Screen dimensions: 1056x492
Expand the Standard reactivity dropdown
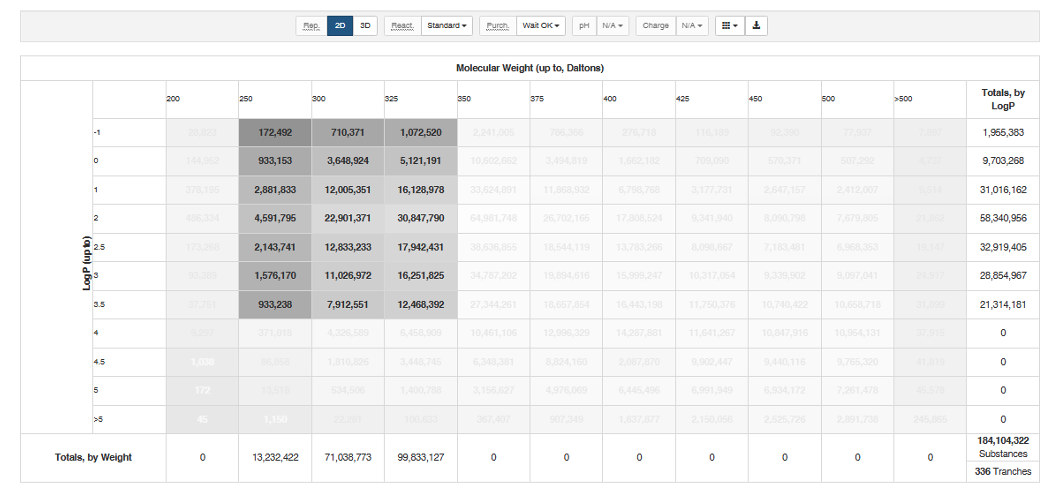coord(447,26)
